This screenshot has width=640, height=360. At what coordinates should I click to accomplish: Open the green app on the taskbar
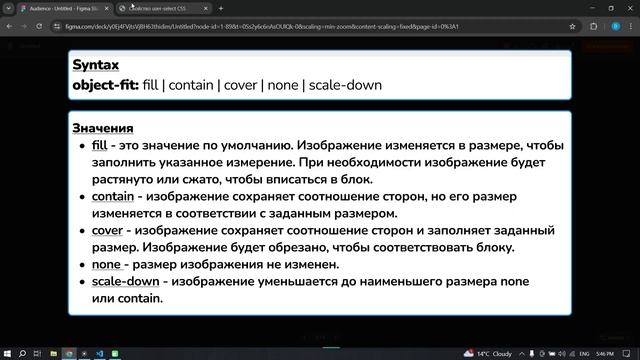[115, 353]
